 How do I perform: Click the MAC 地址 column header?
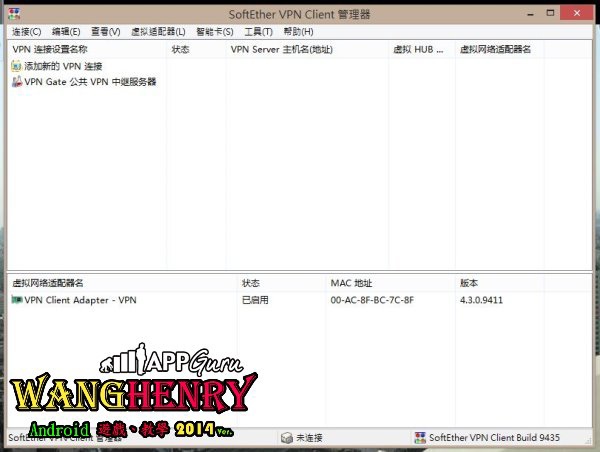point(390,283)
